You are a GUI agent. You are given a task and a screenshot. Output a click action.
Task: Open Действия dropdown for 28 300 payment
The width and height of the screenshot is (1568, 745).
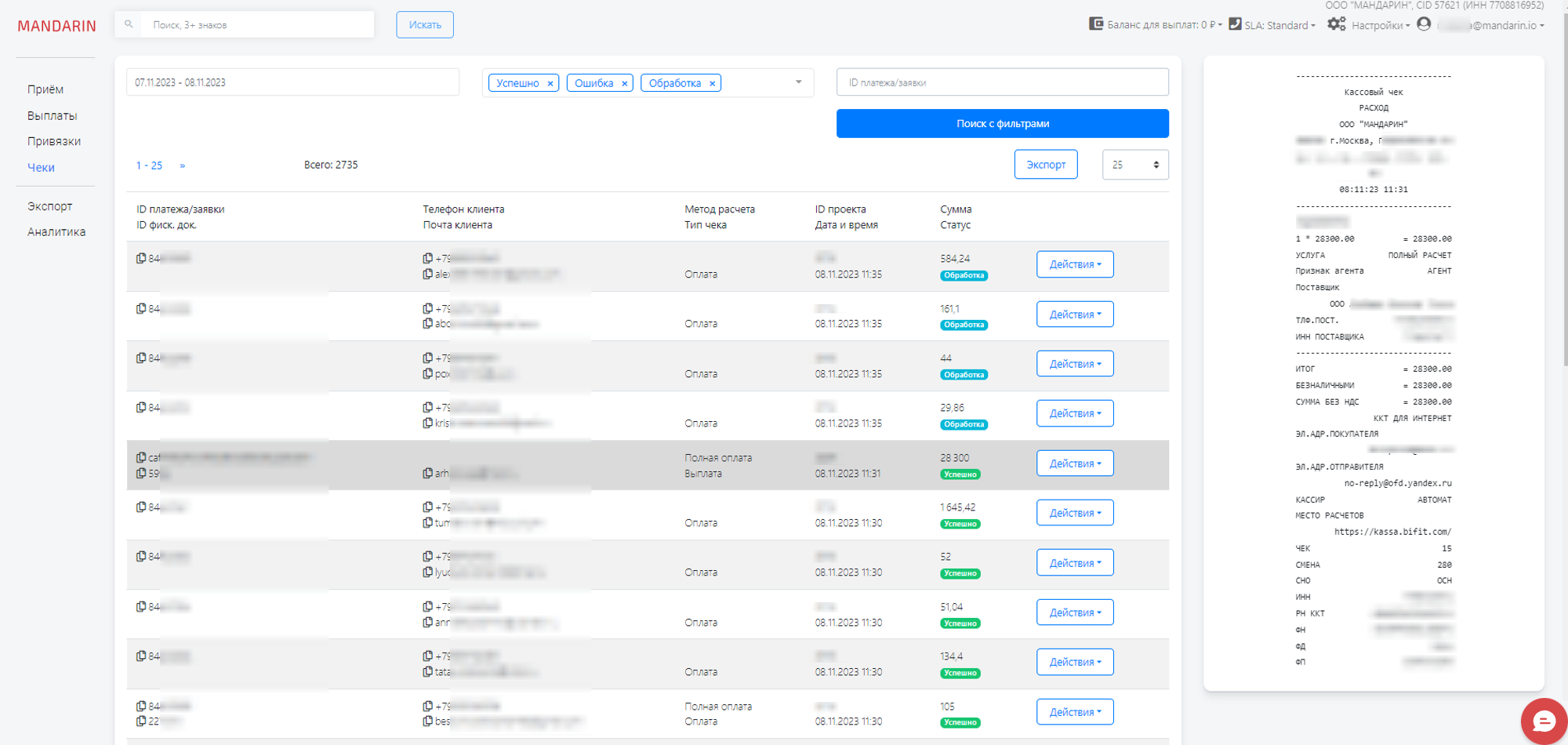(1074, 463)
